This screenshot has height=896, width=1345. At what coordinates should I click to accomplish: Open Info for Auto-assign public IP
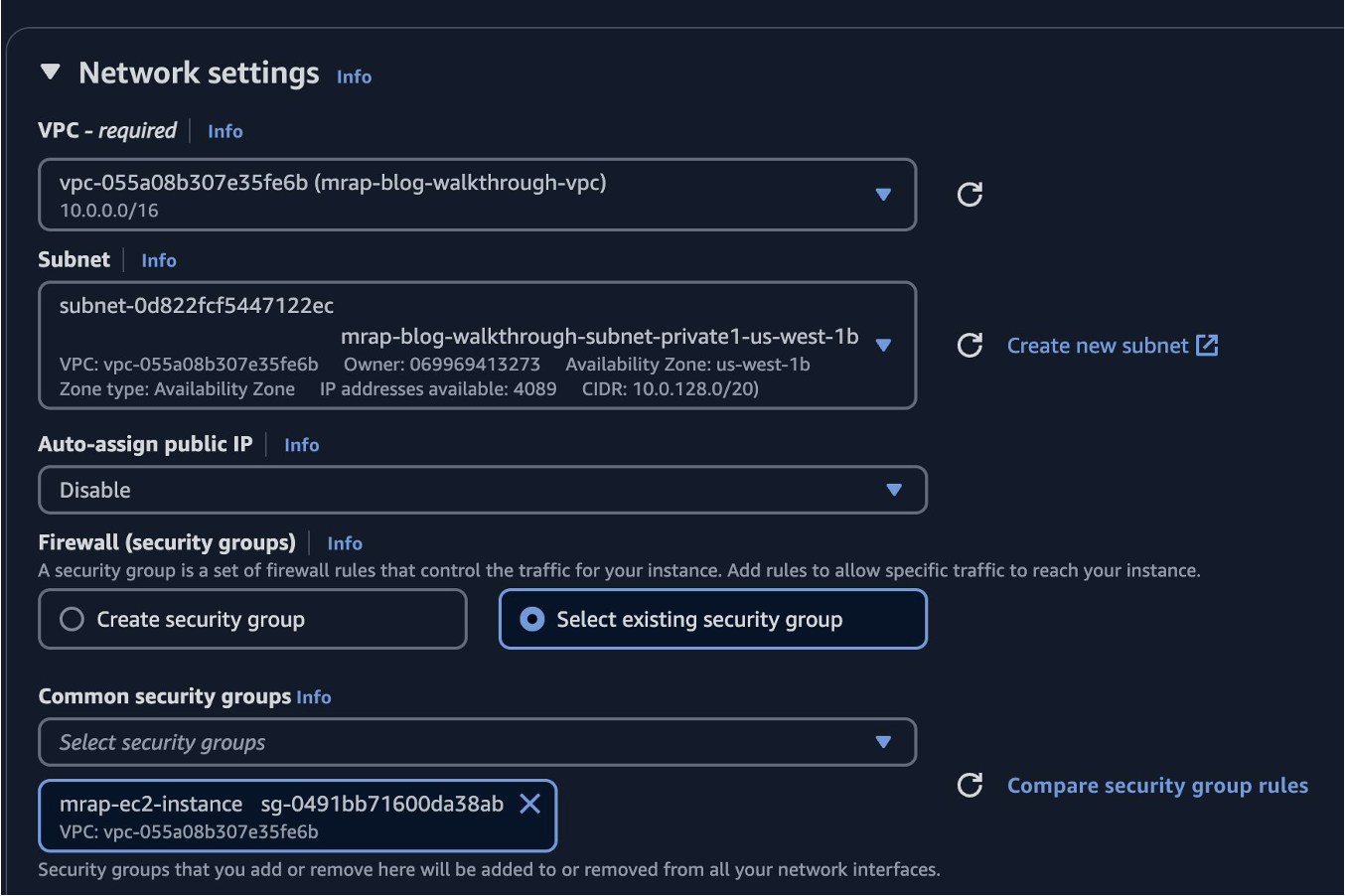pos(301,445)
